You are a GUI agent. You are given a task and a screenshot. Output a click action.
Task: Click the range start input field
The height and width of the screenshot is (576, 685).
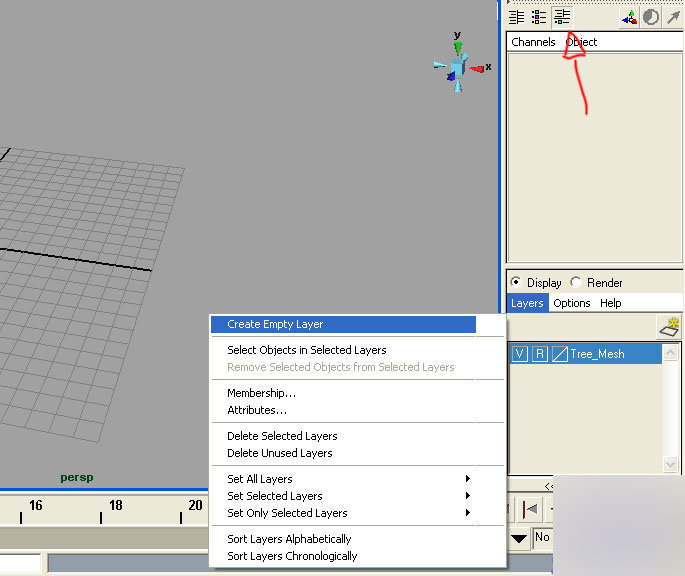coord(20,563)
